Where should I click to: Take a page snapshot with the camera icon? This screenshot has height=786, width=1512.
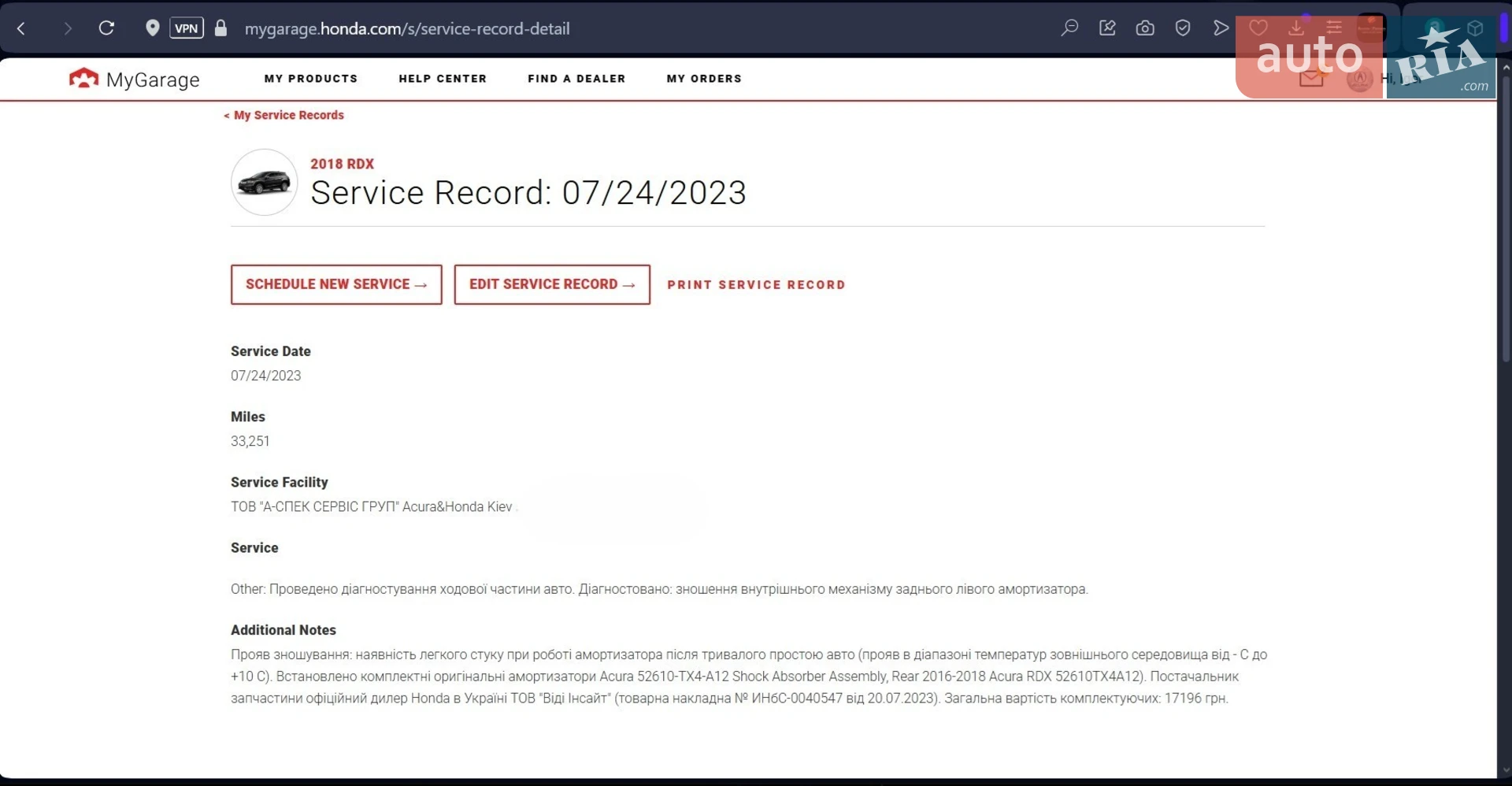pyautogui.click(x=1145, y=28)
